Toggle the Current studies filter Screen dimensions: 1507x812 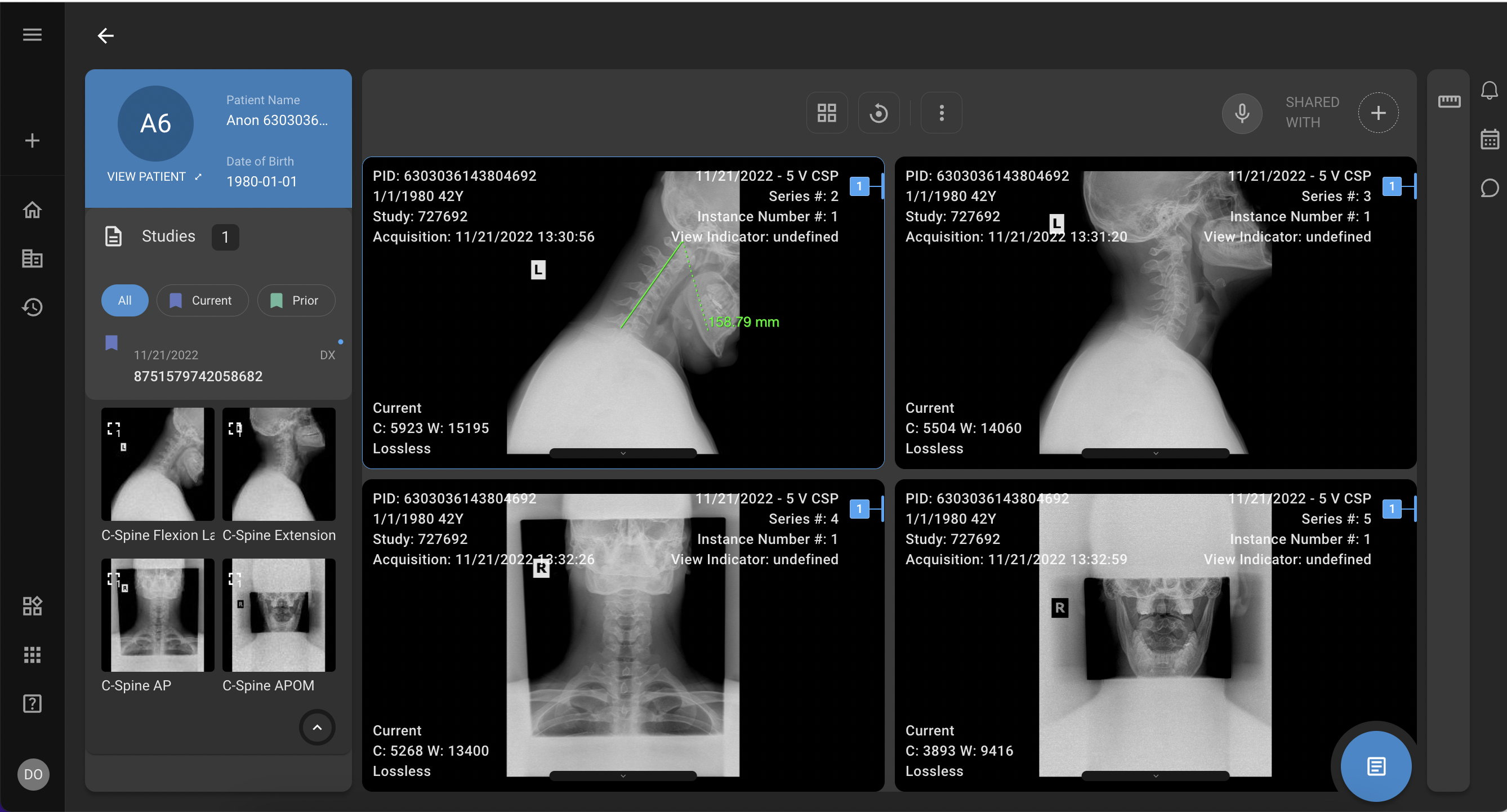point(202,300)
